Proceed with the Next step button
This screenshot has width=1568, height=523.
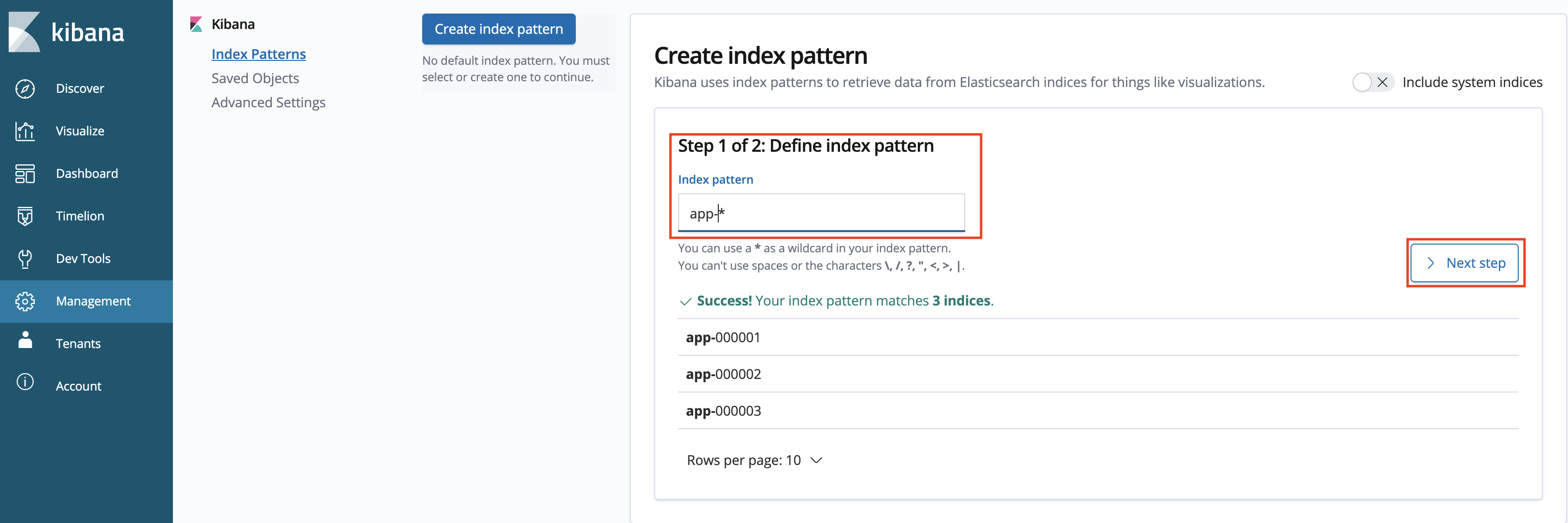1465,263
